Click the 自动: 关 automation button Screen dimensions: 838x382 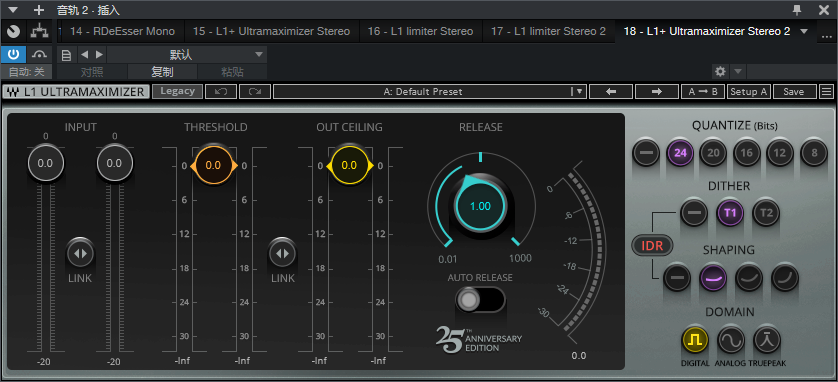[26, 72]
